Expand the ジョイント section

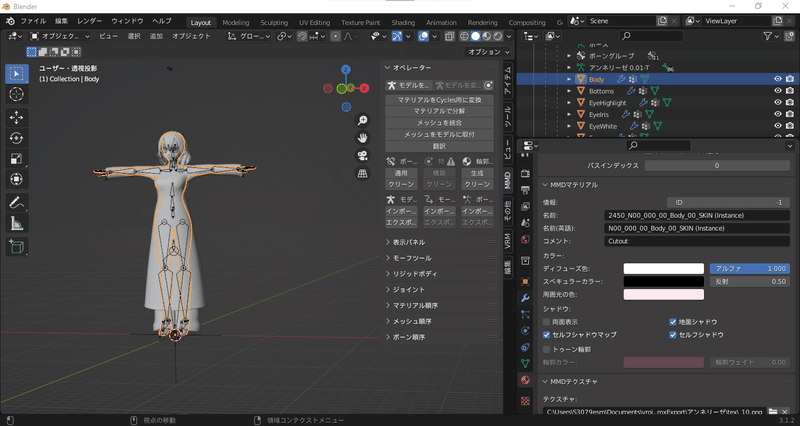(x=408, y=290)
